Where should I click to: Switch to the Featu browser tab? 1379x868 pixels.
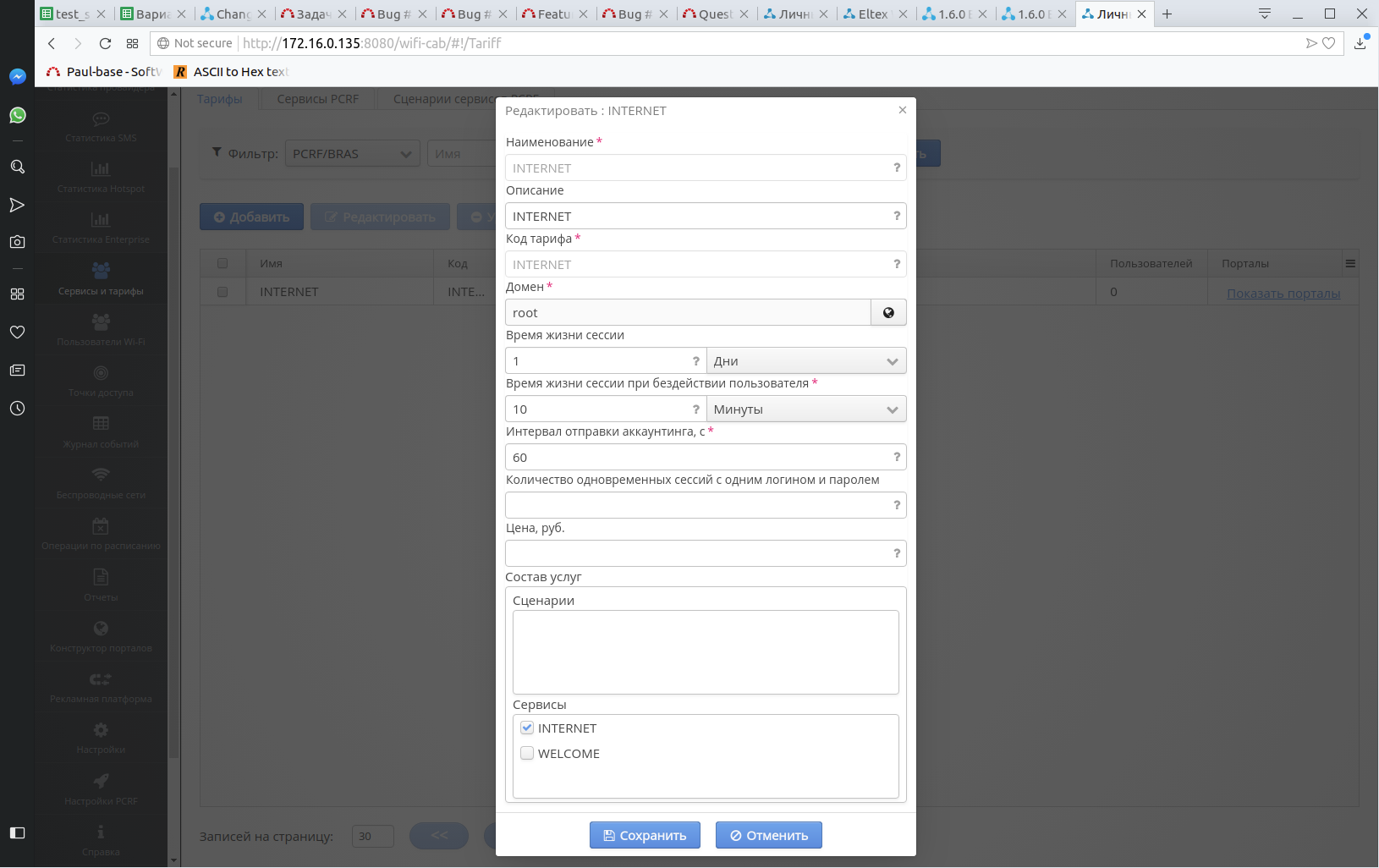point(554,14)
